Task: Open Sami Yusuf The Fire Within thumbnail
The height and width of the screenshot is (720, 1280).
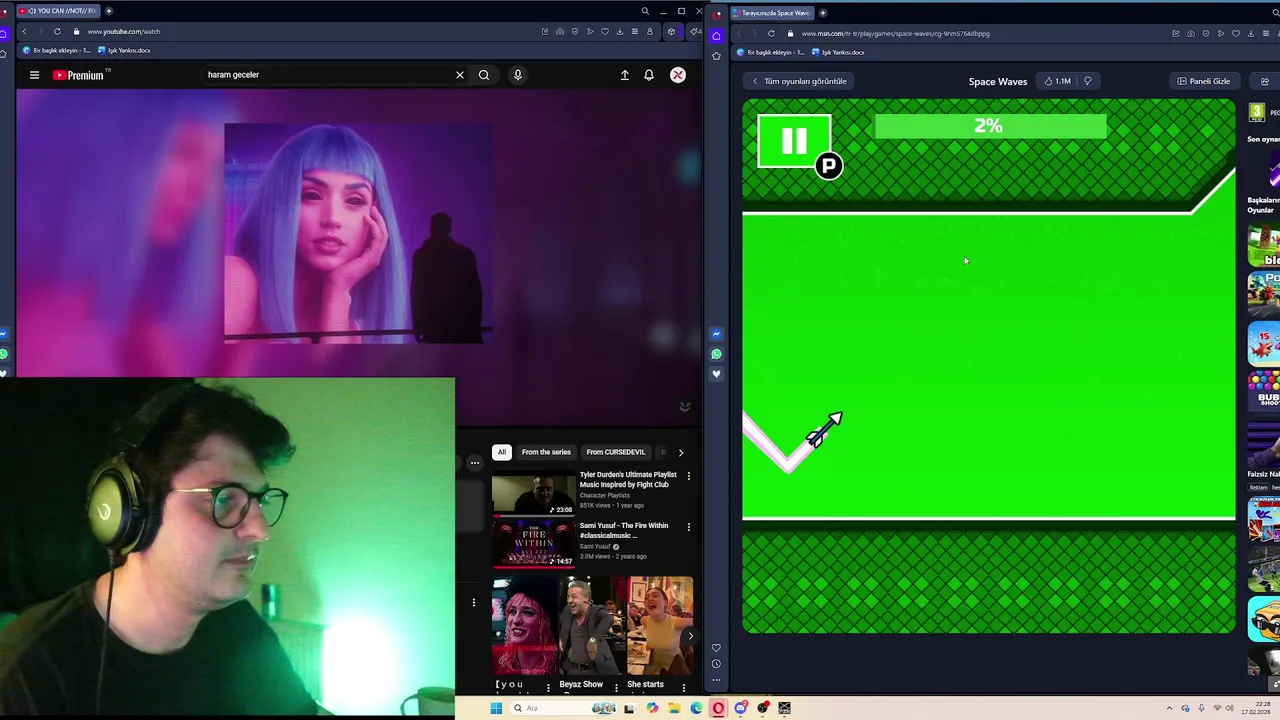Action: click(x=533, y=545)
